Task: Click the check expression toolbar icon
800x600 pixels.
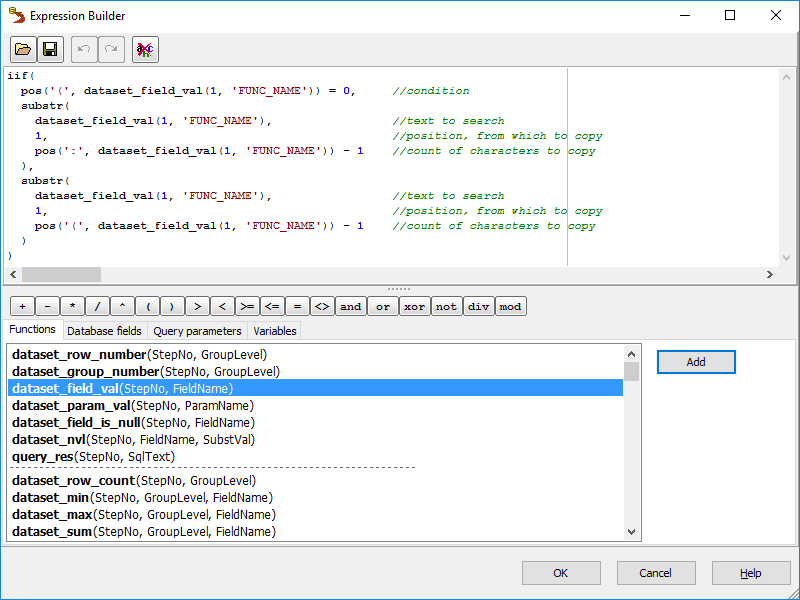Action: pyautogui.click(x=145, y=49)
